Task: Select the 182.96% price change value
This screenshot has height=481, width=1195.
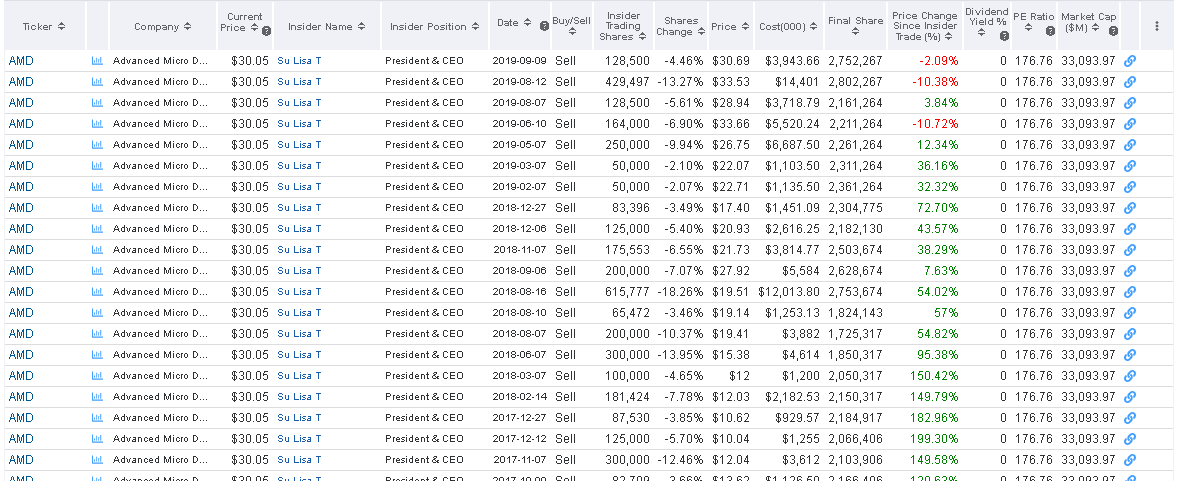Action: pyautogui.click(x=934, y=418)
